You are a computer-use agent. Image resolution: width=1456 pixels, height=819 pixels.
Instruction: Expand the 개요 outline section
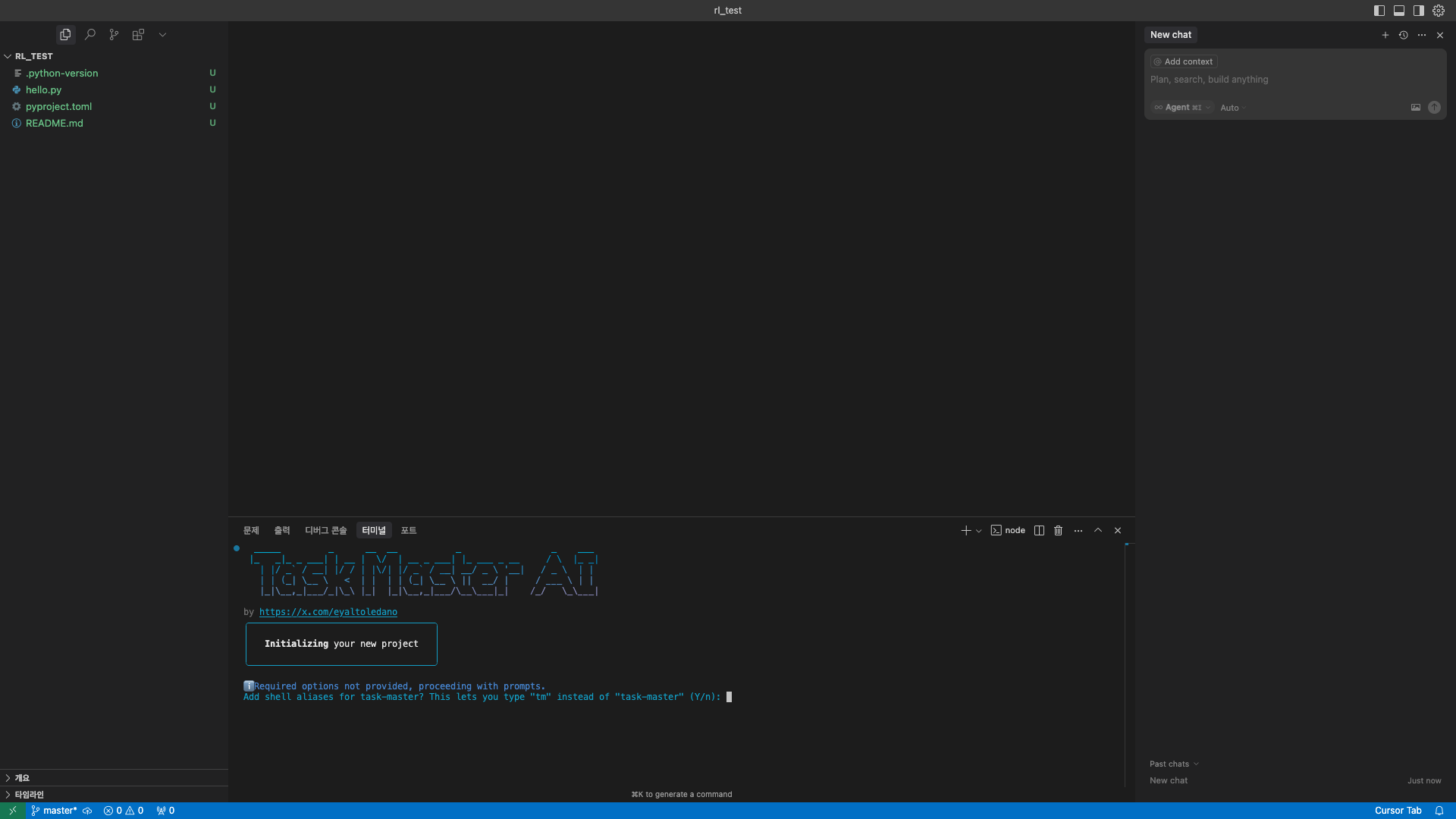point(114,778)
